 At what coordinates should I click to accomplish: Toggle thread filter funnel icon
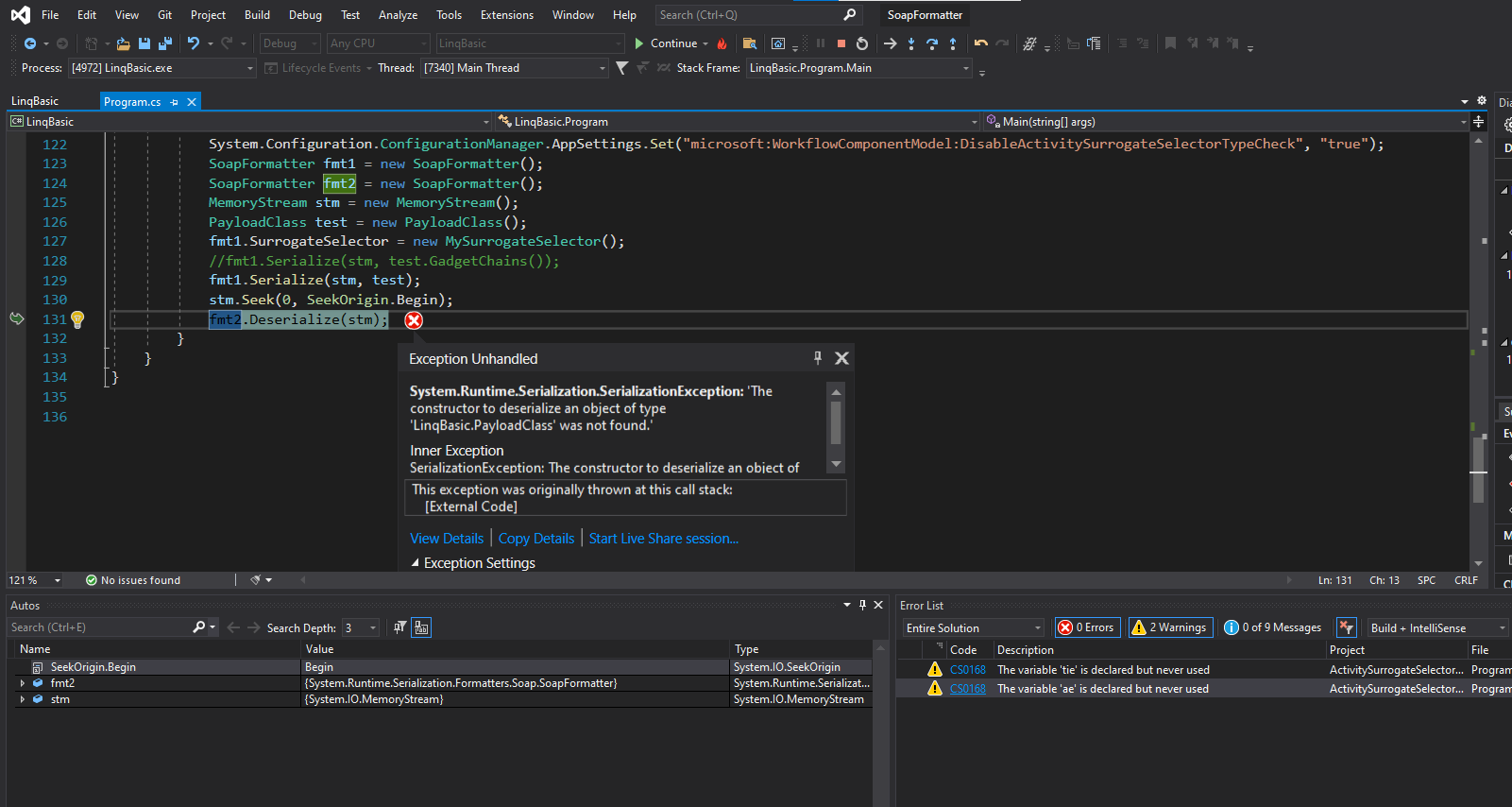pyautogui.click(x=621, y=68)
